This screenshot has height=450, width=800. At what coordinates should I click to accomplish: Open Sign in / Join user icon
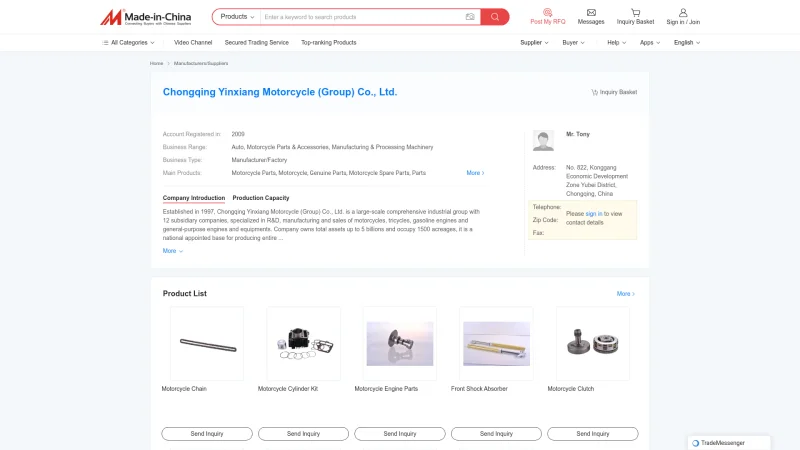[x=683, y=12]
